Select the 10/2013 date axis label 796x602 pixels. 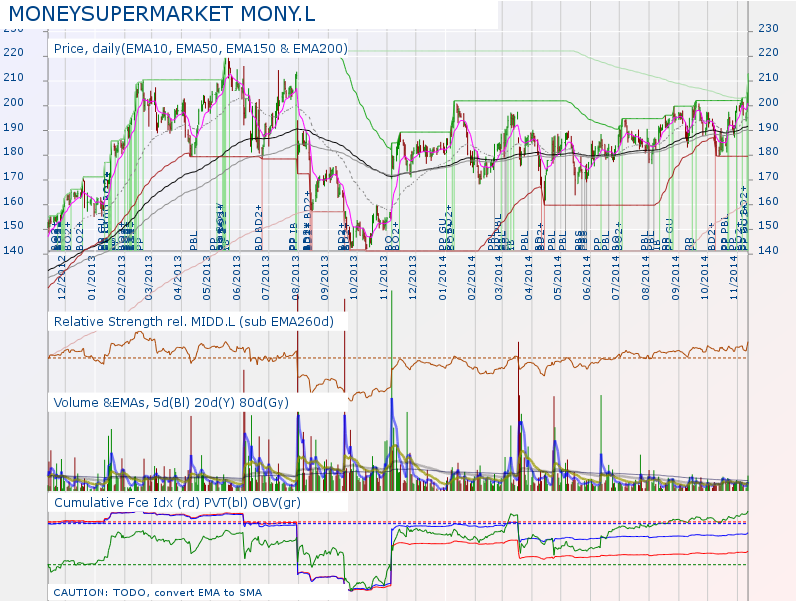353,278
